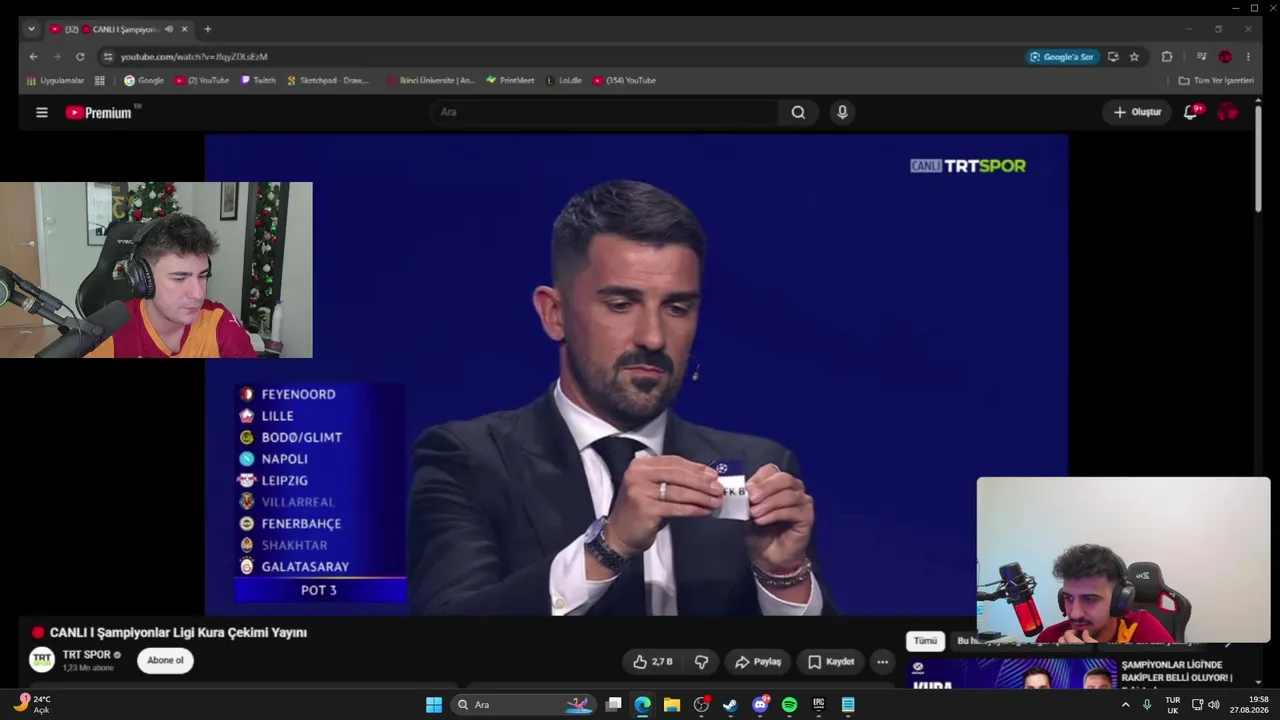
Task: Click the video player area to pause
Action: (636, 375)
